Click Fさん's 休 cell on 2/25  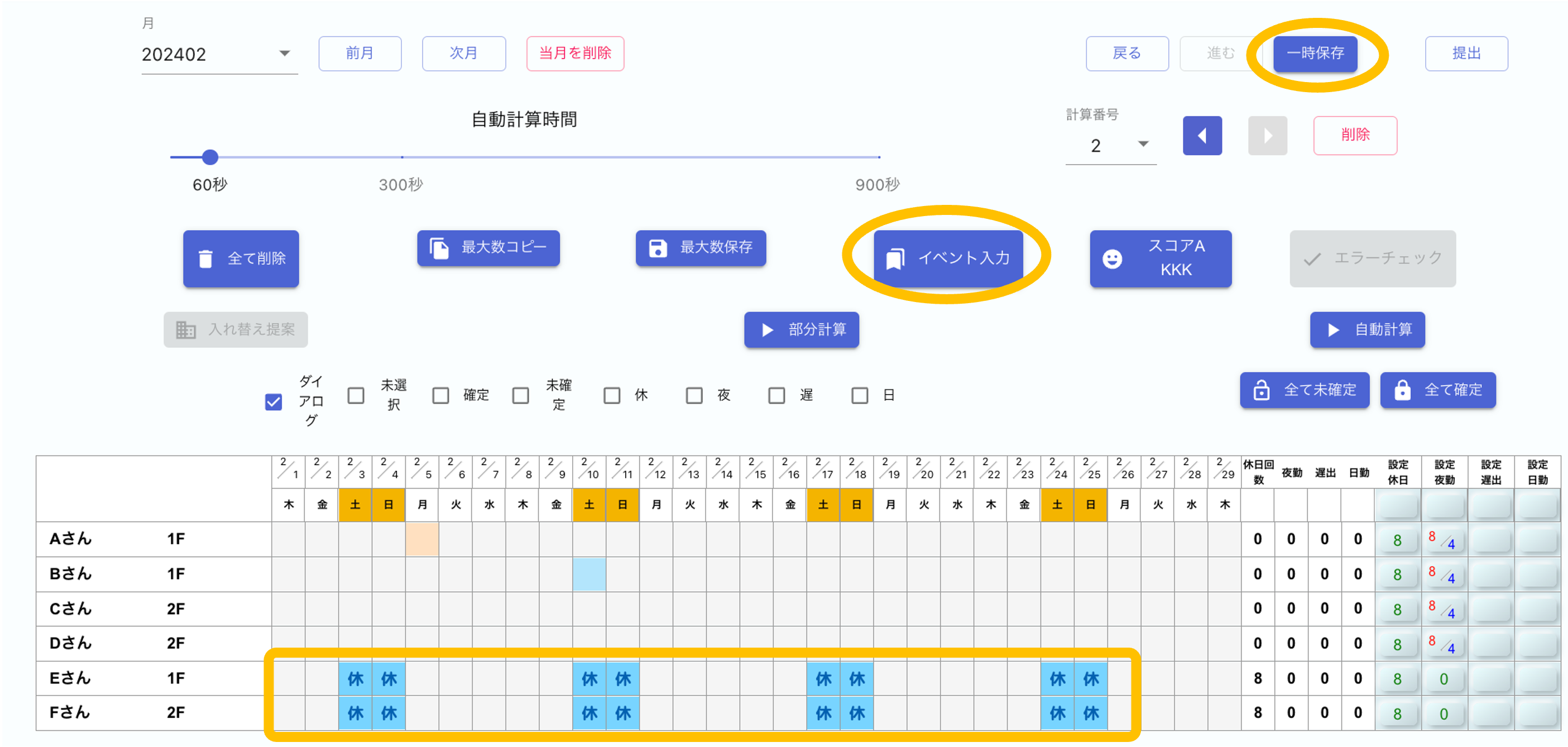(x=1091, y=713)
